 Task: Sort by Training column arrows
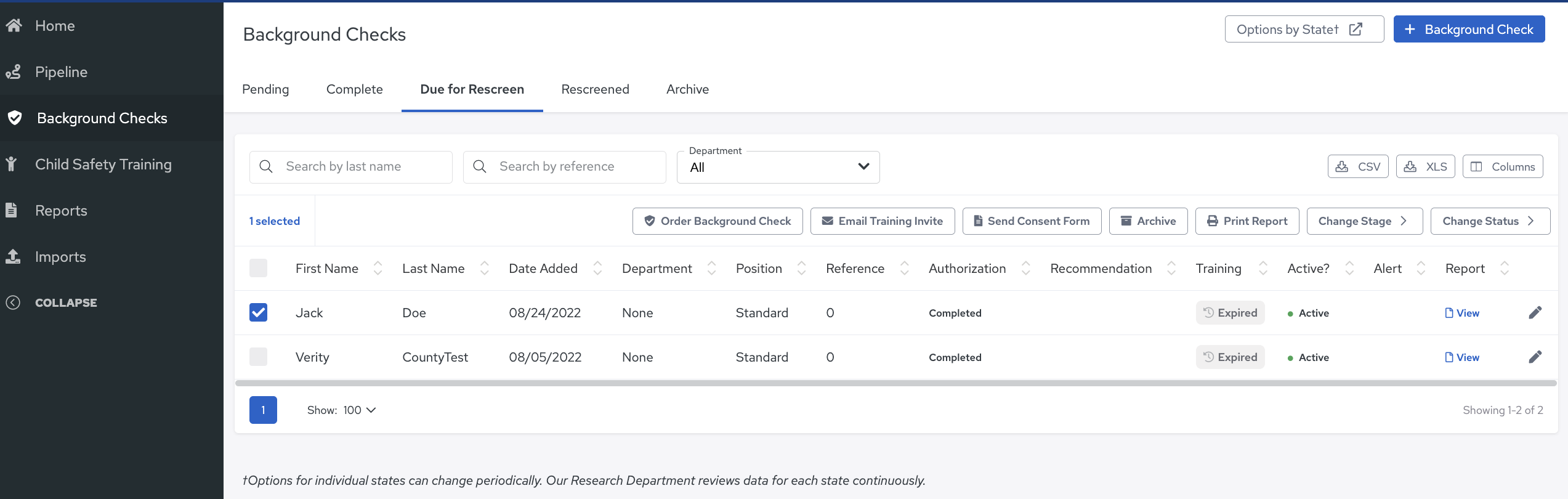[1263, 268]
